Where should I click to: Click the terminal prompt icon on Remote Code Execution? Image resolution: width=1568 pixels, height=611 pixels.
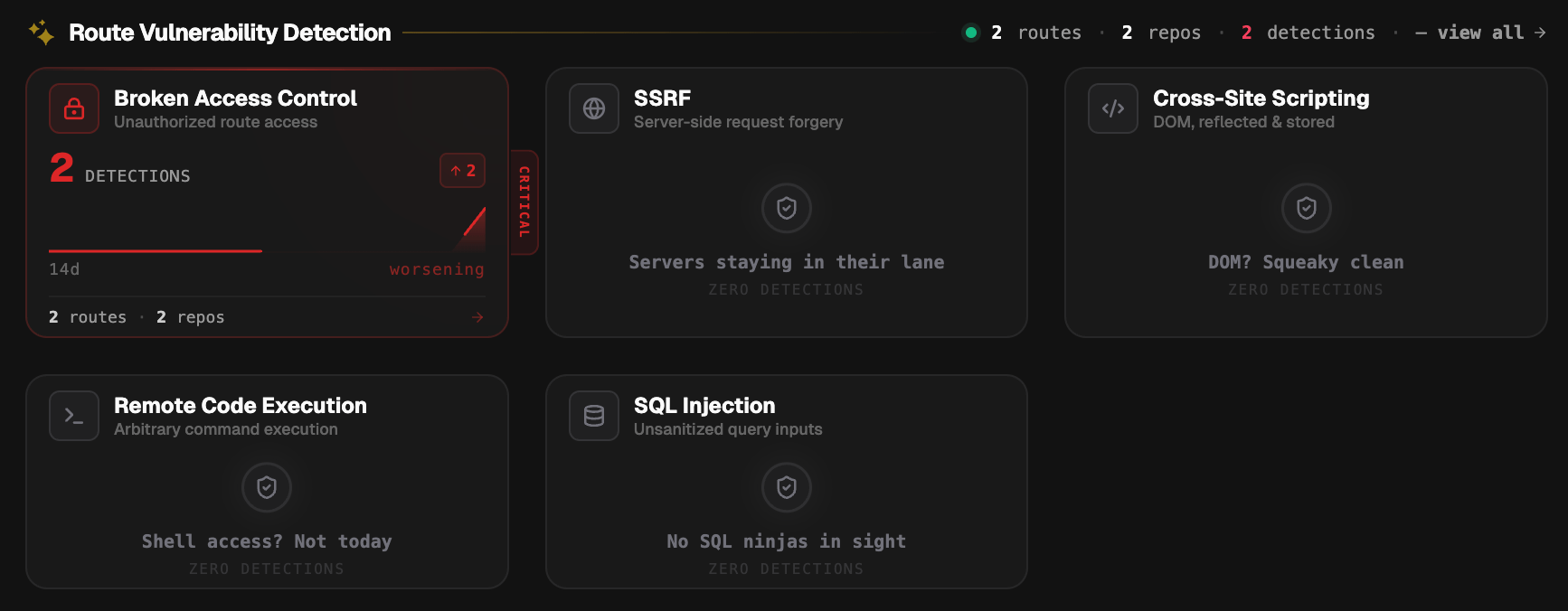pos(74,416)
